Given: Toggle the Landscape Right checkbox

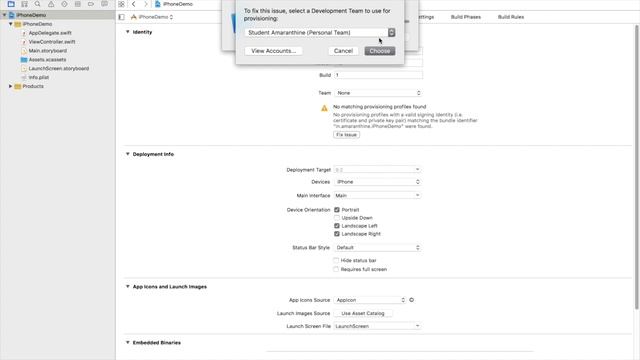Looking at the screenshot, I should point(337,234).
